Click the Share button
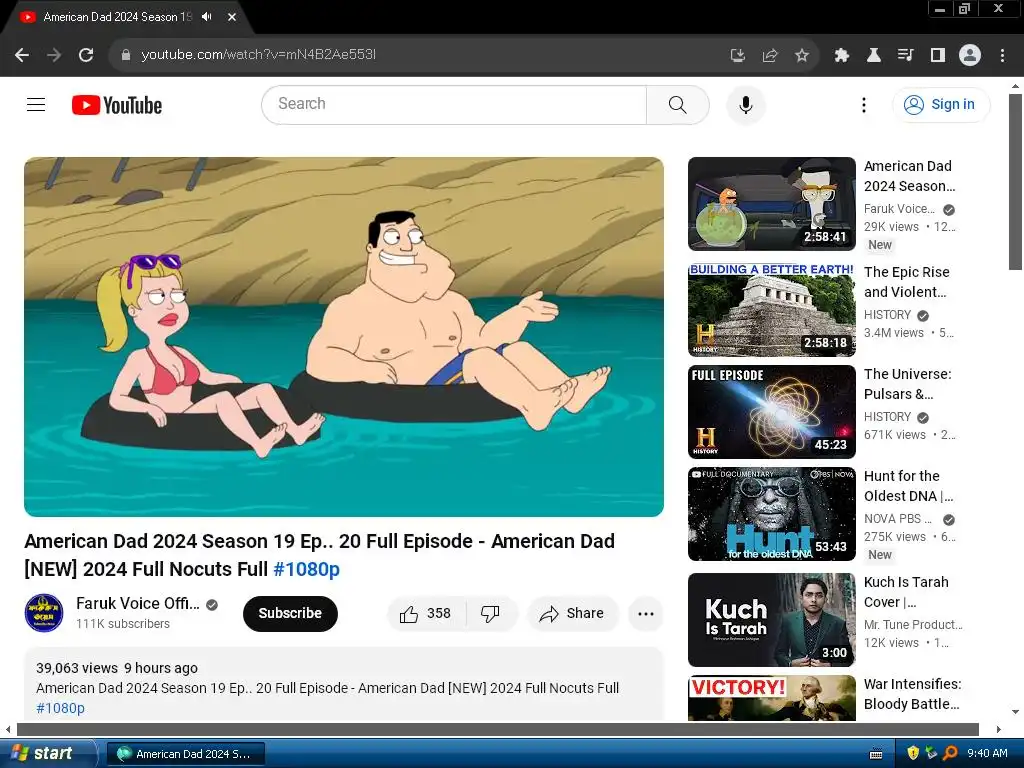This screenshot has width=1024, height=768. tap(572, 613)
